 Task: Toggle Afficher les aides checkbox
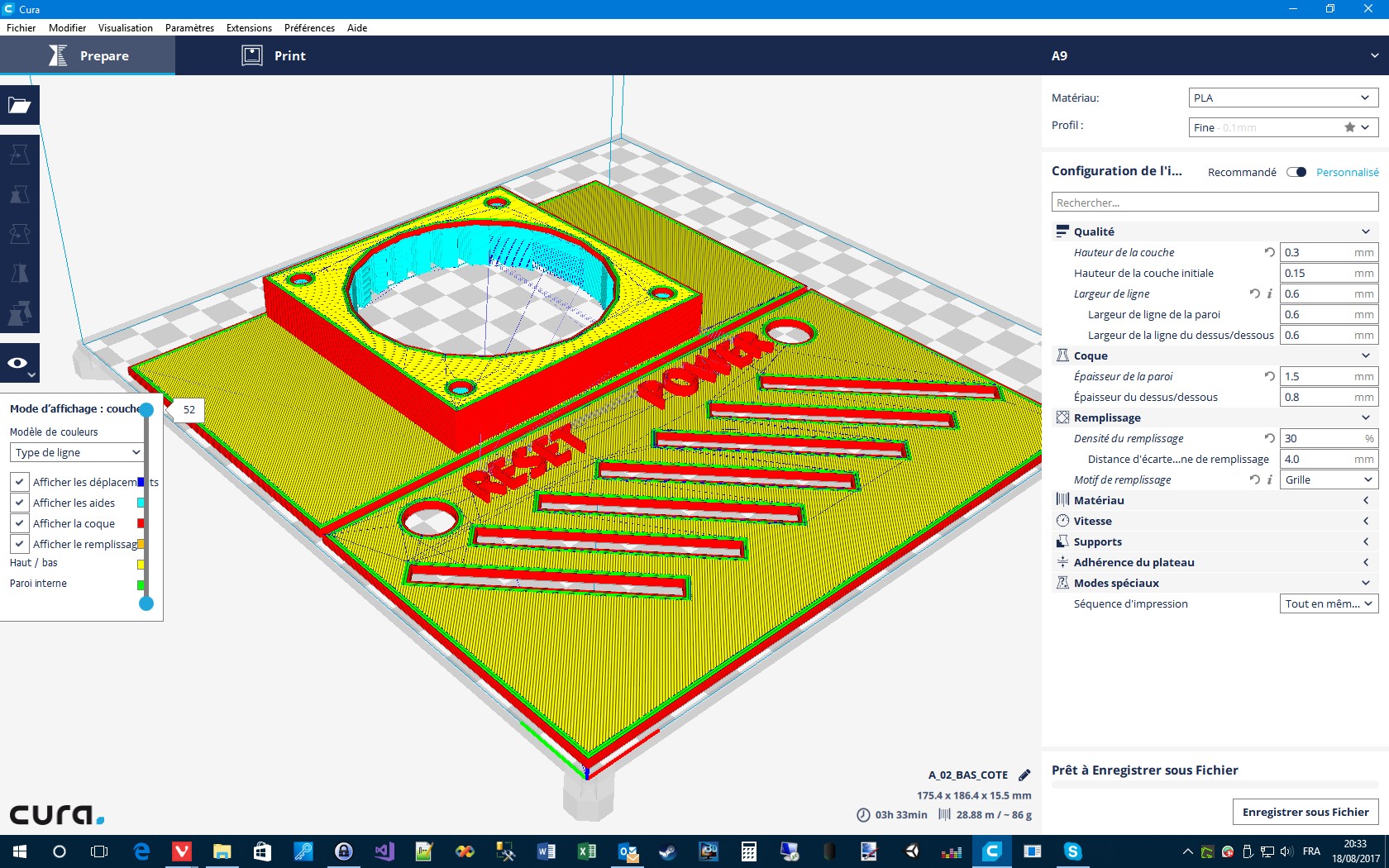[19, 503]
